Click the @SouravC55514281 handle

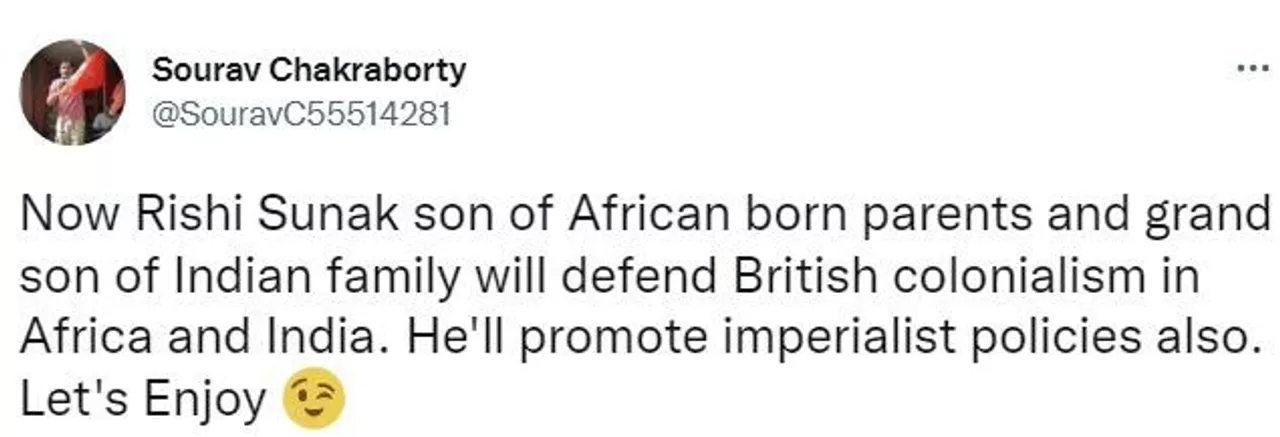[300, 115]
